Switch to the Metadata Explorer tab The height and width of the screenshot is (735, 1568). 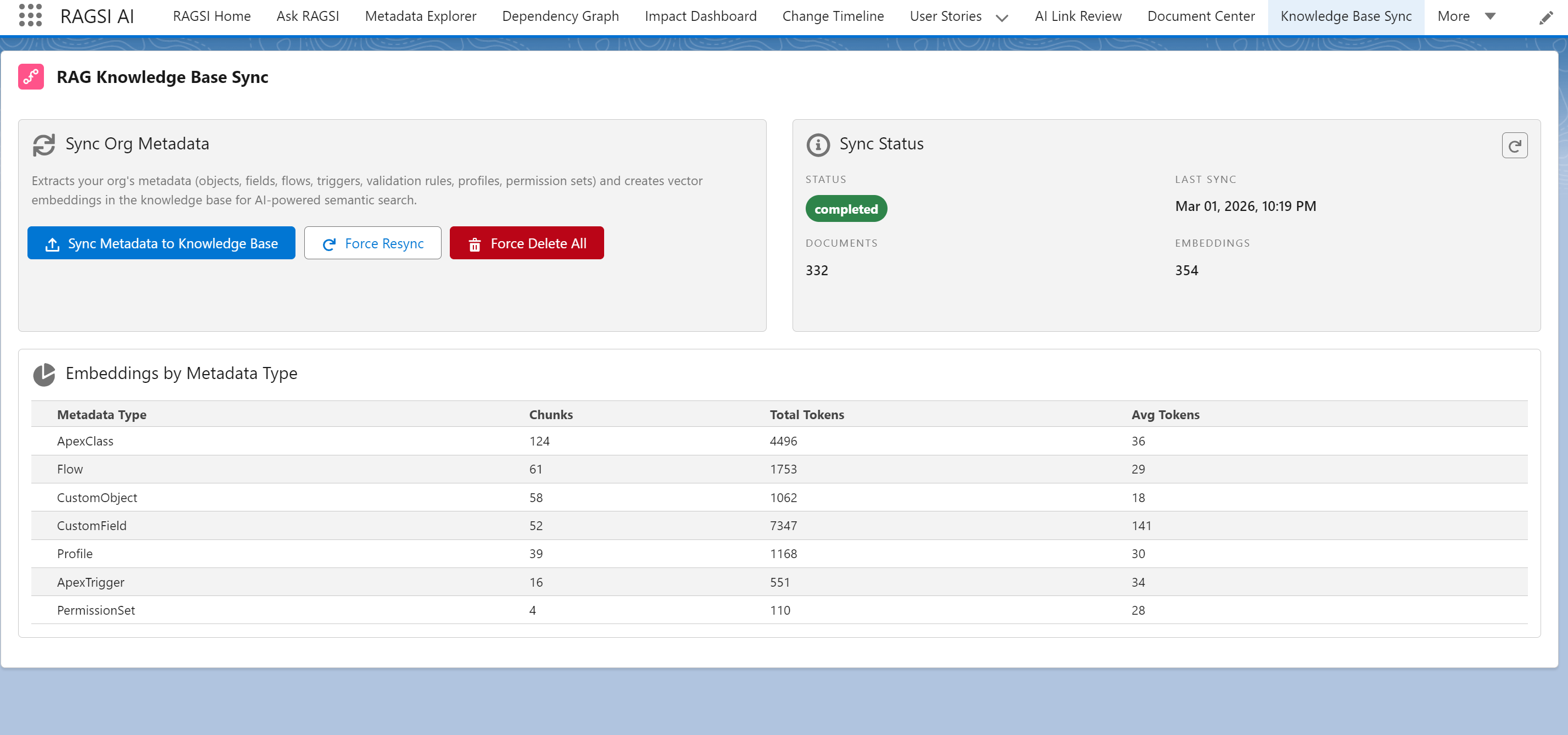(x=420, y=16)
